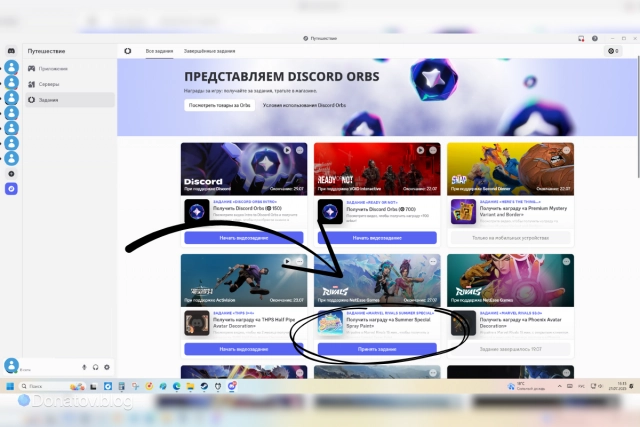Click text Получить Discord Orbs (700)

click(381, 209)
